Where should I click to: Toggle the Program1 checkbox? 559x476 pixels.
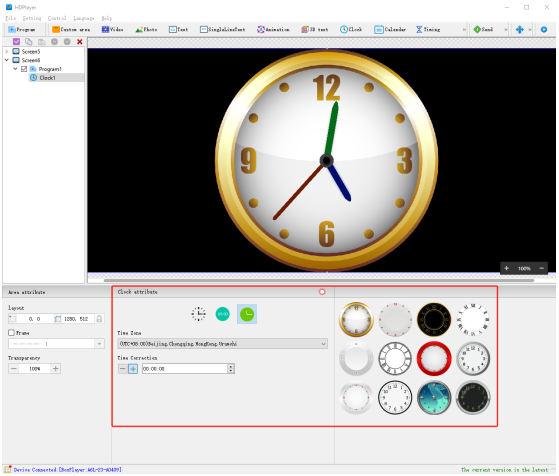point(24,69)
